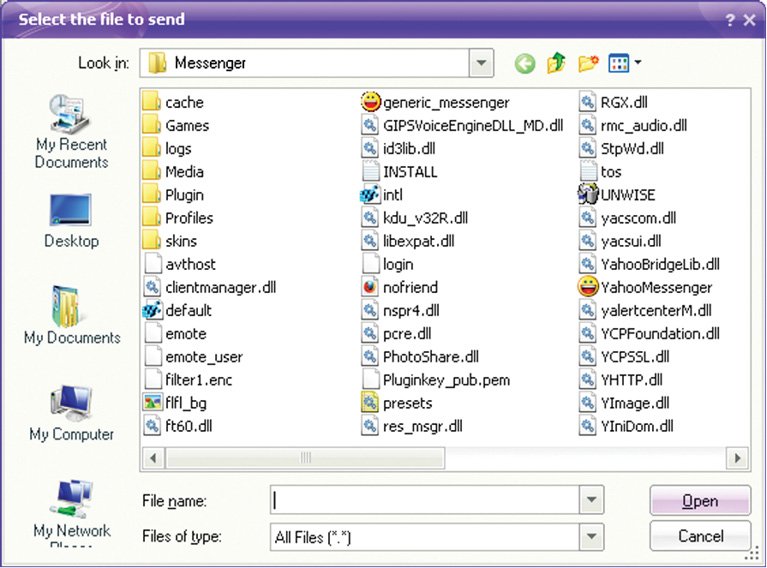
Task: Go to Desktop in places bar
Action: point(71,221)
